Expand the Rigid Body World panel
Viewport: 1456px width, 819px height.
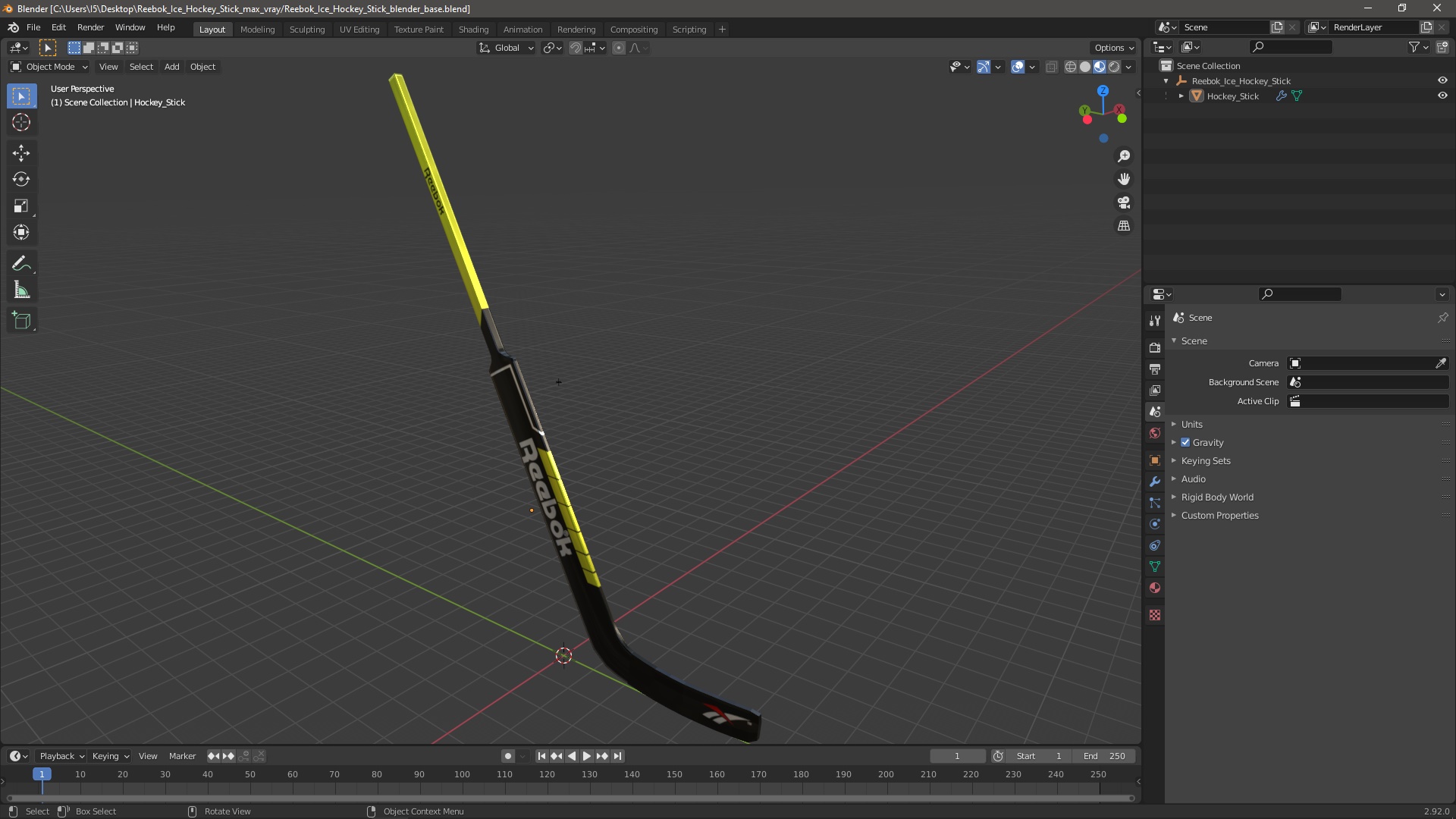click(x=1217, y=497)
